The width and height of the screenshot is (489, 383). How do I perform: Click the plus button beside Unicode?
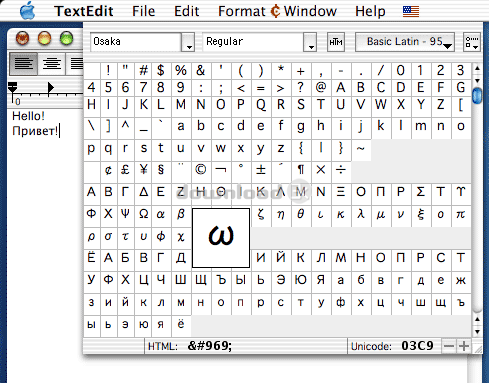[464, 346]
